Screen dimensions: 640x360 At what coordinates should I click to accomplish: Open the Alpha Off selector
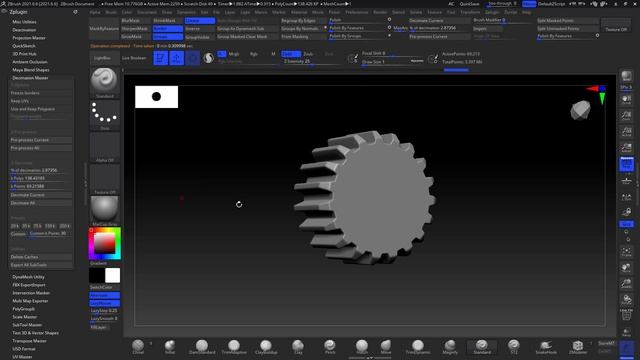pos(104,147)
